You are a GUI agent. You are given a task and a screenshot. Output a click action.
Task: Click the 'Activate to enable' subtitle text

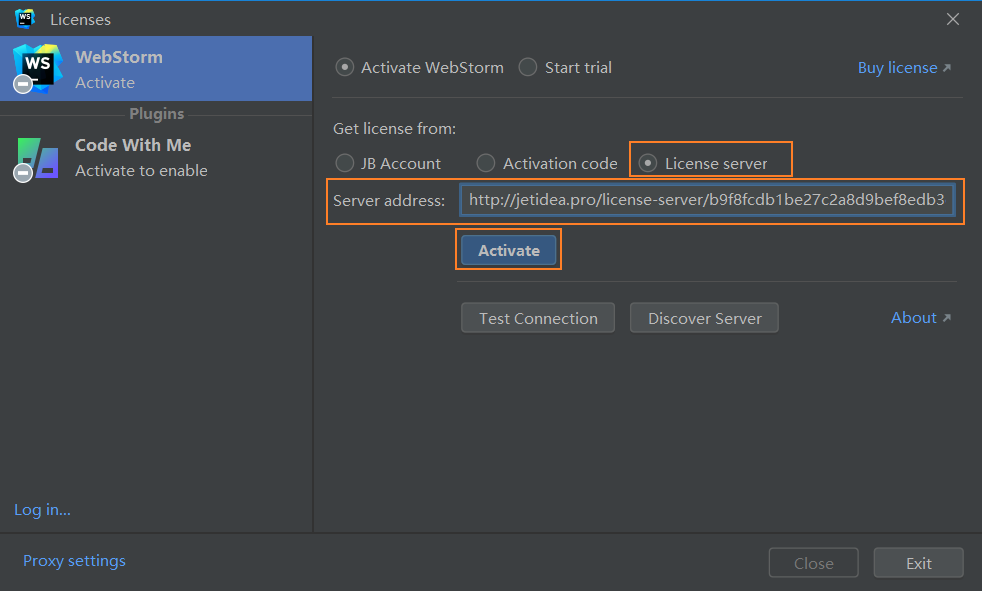[x=141, y=171]
